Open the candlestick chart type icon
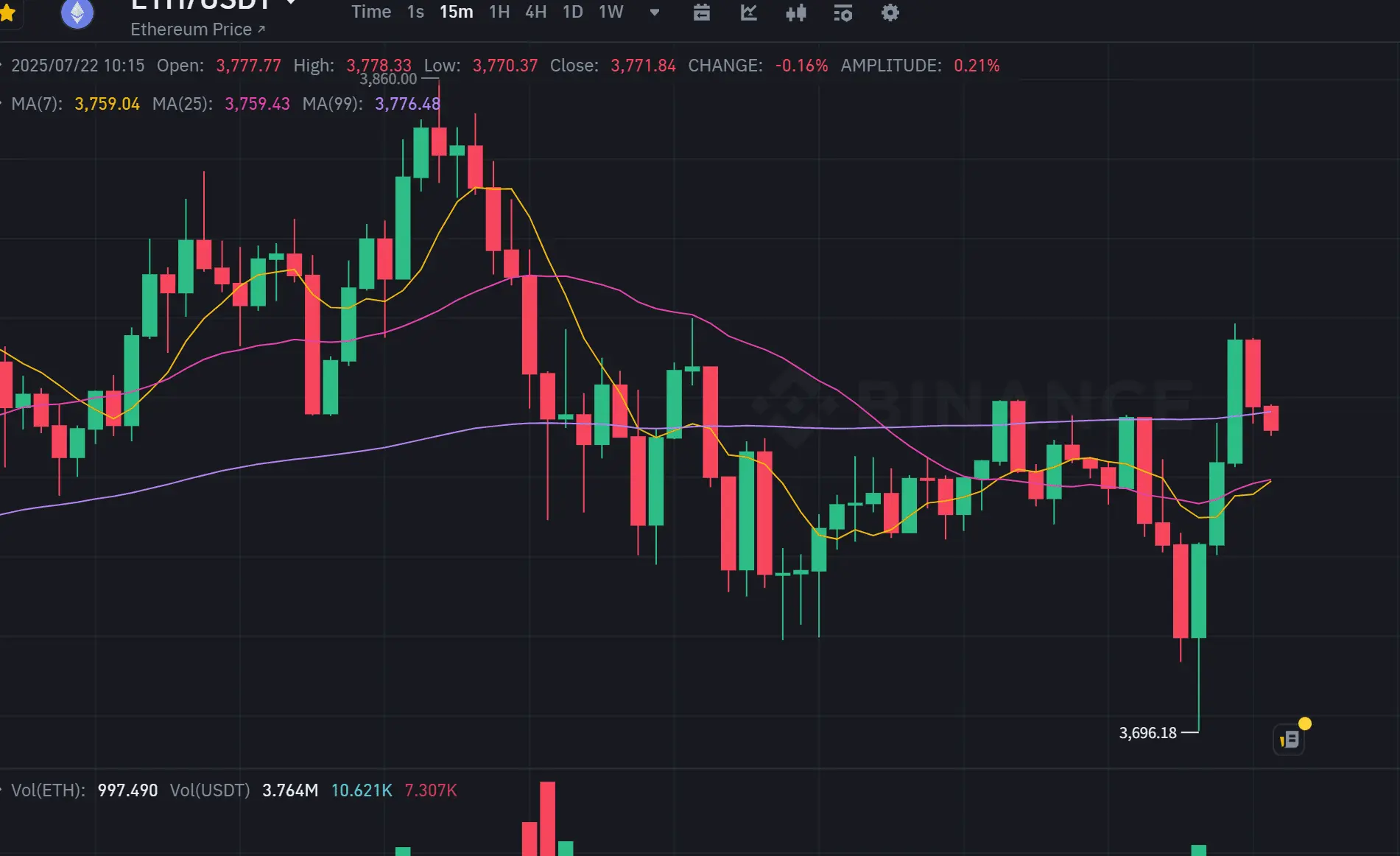 pos(796,13)
